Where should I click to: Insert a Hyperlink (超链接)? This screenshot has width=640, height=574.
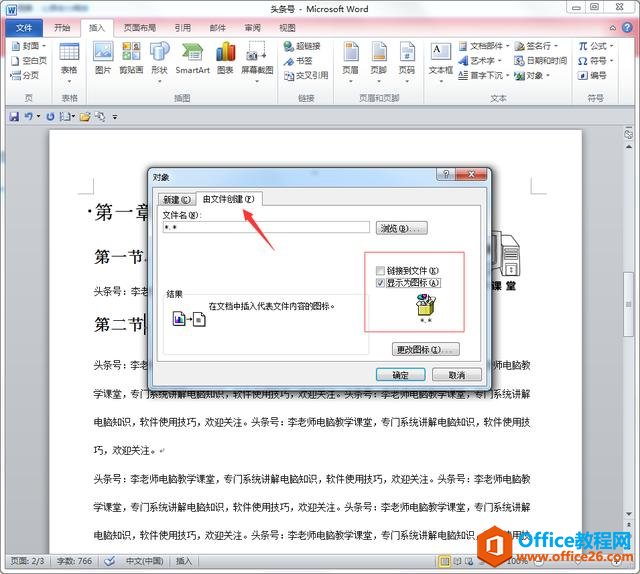click(x=302, y=46)
